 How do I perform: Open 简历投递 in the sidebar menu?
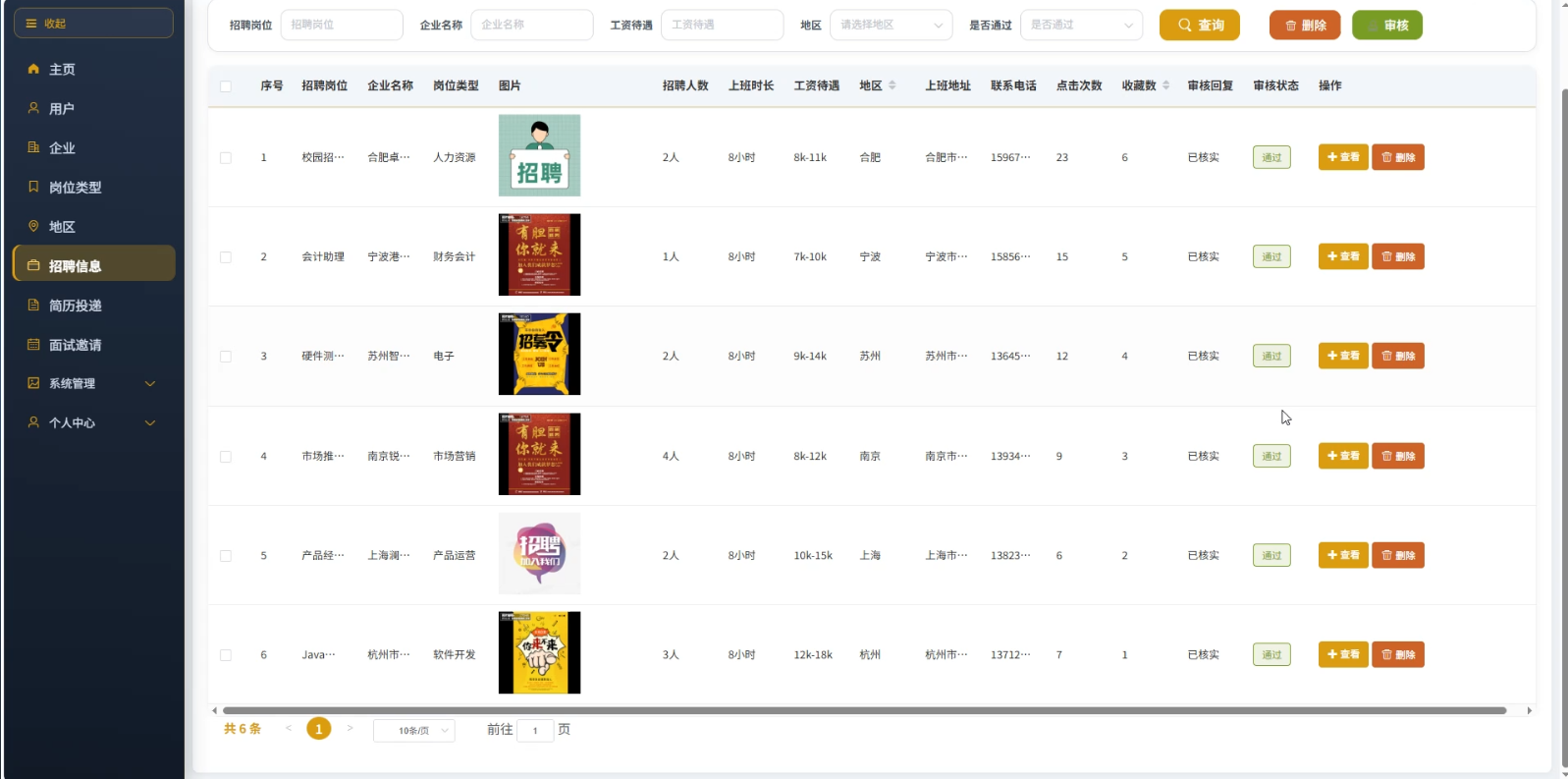coord(94,306)
